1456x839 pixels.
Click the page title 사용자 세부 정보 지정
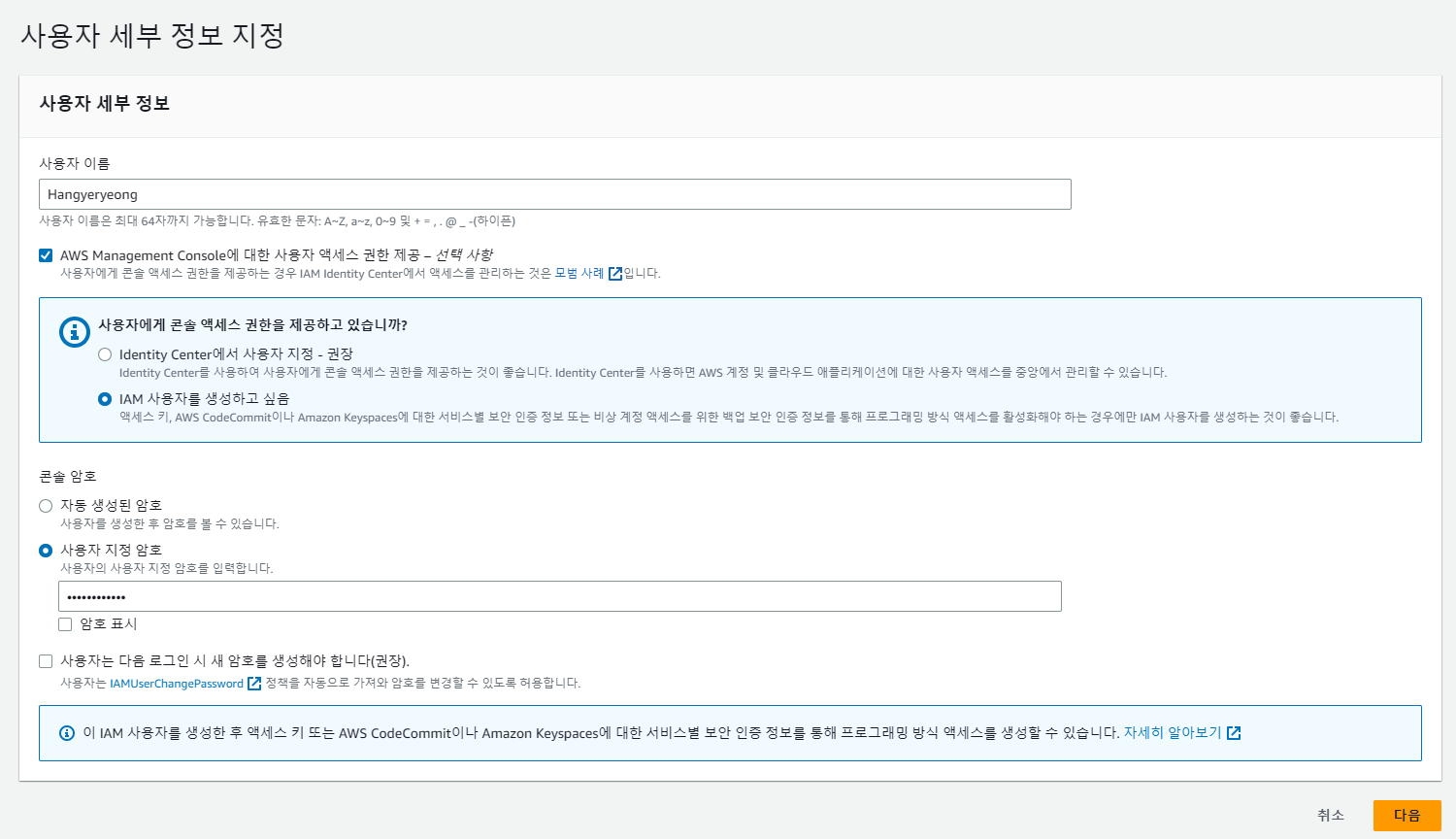pos(152,36)
